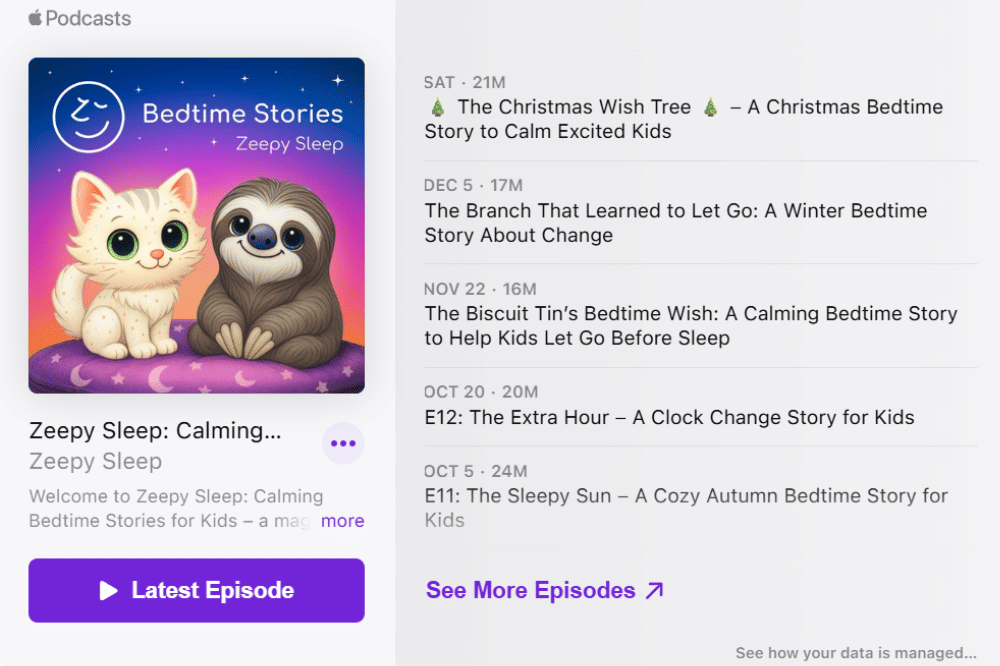Click the play triangle icon on Latest Episode
Screen dimensions: 1000x666
pos(109,591)
